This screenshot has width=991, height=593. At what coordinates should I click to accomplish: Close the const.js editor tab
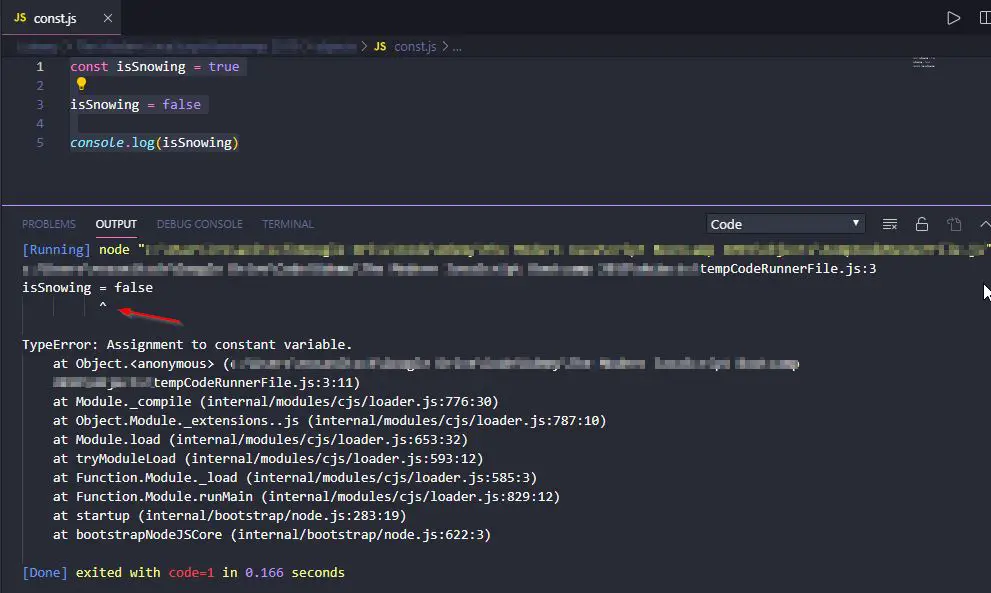point(107,18)
